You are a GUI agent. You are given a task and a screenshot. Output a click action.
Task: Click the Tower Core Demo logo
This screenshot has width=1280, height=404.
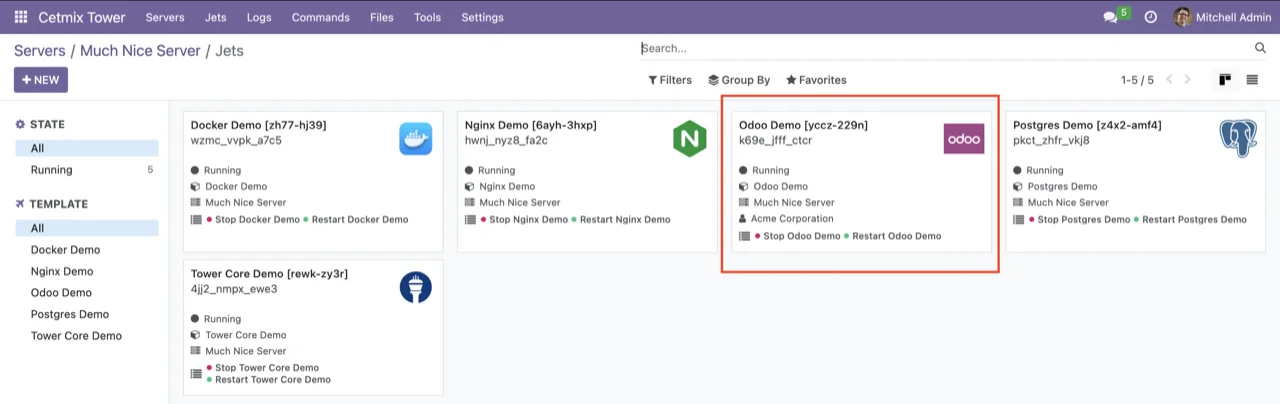[416, 287]
